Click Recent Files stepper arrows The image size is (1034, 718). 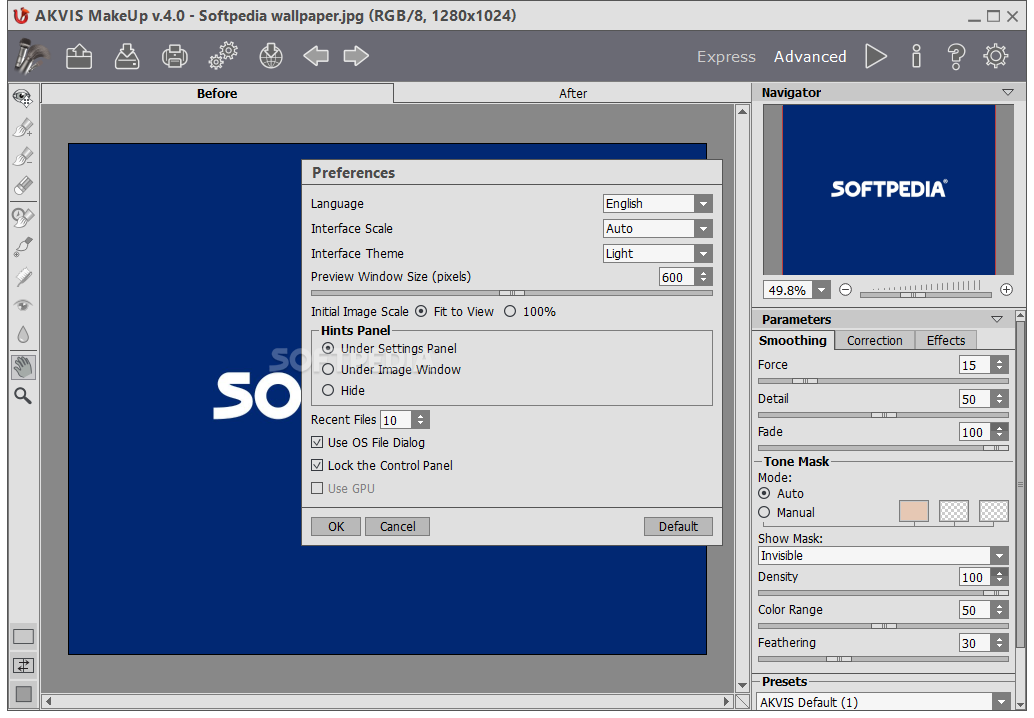point(421,420)
